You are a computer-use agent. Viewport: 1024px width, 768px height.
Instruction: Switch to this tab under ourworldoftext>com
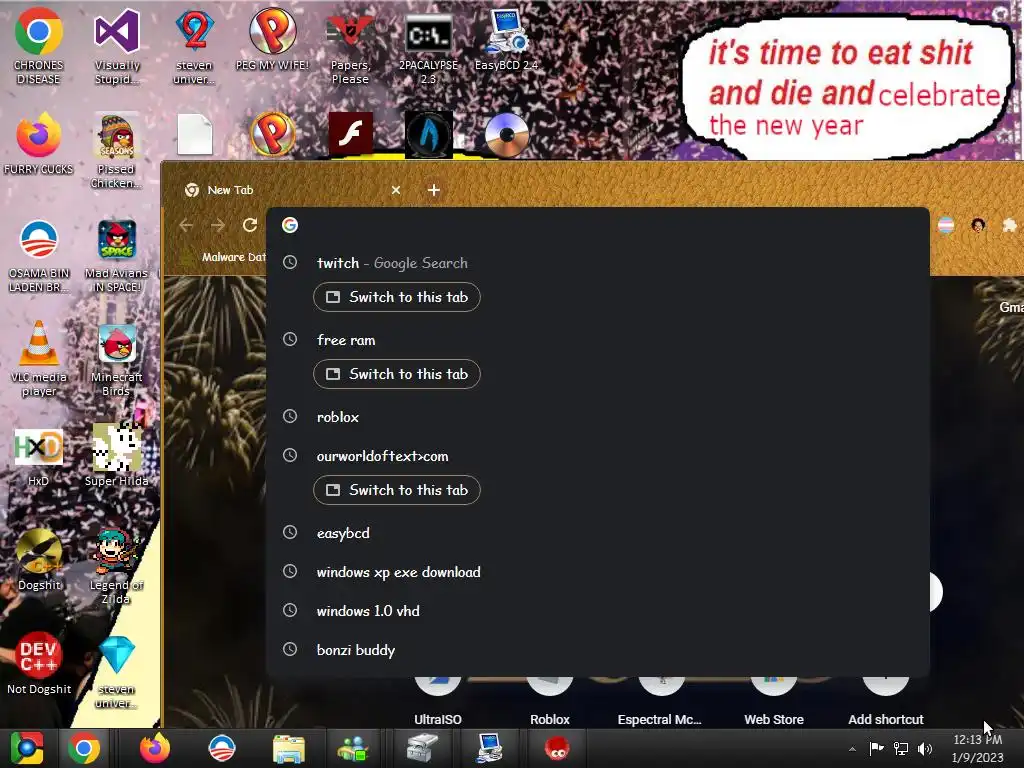[x=397, y=490]
